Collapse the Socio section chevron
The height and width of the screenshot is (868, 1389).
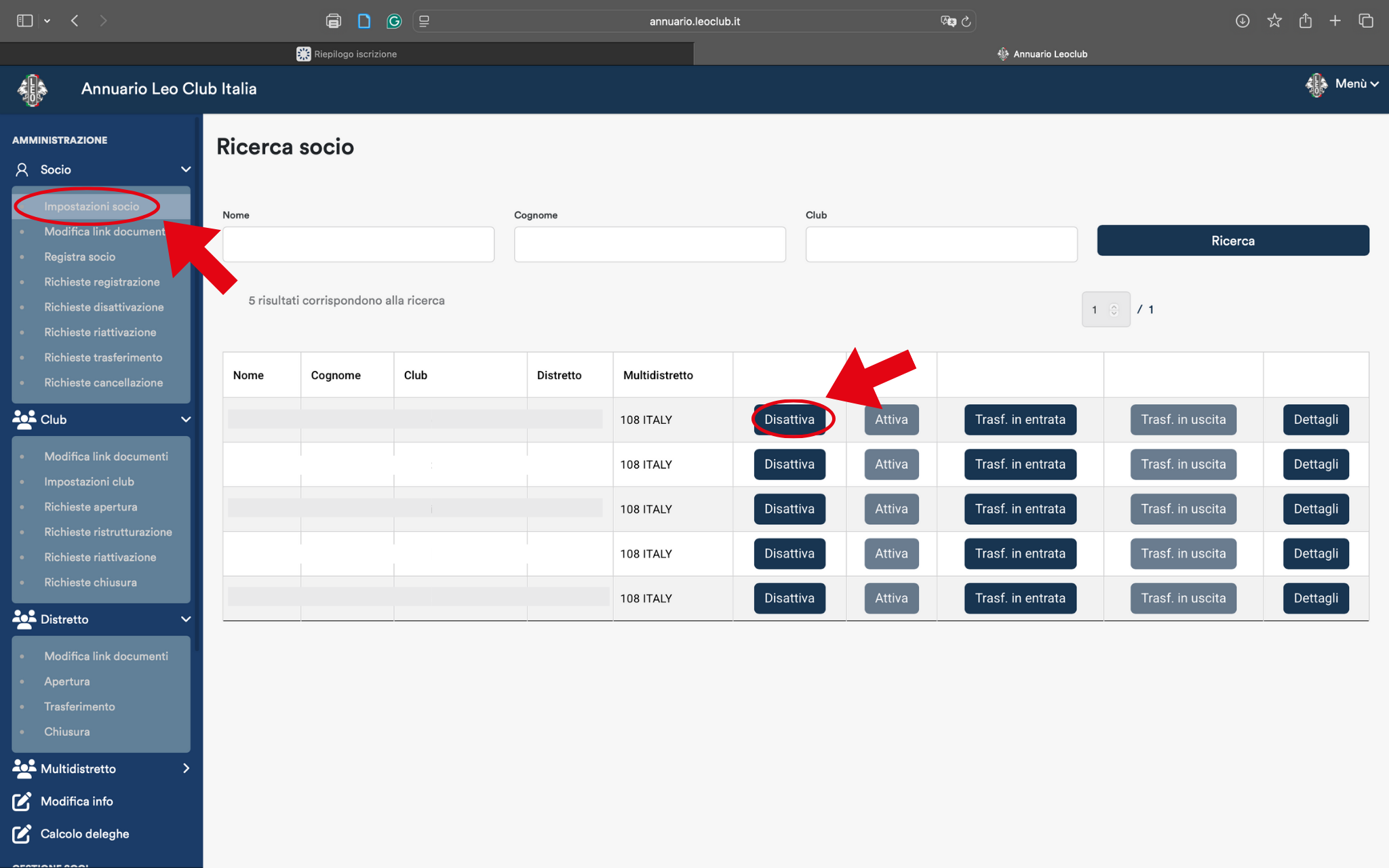(185, 170)
